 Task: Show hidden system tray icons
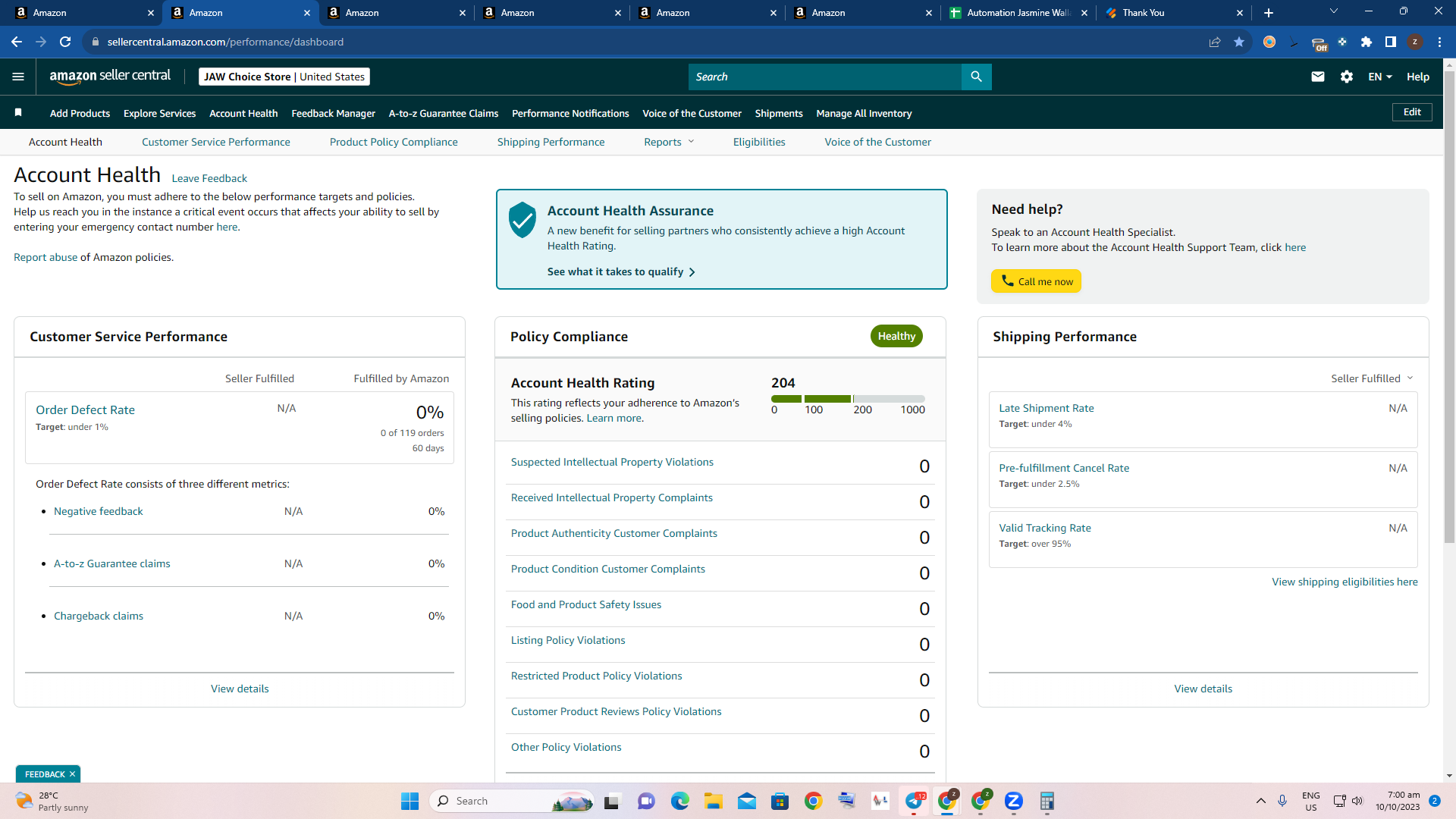[x=1261, y=801]
